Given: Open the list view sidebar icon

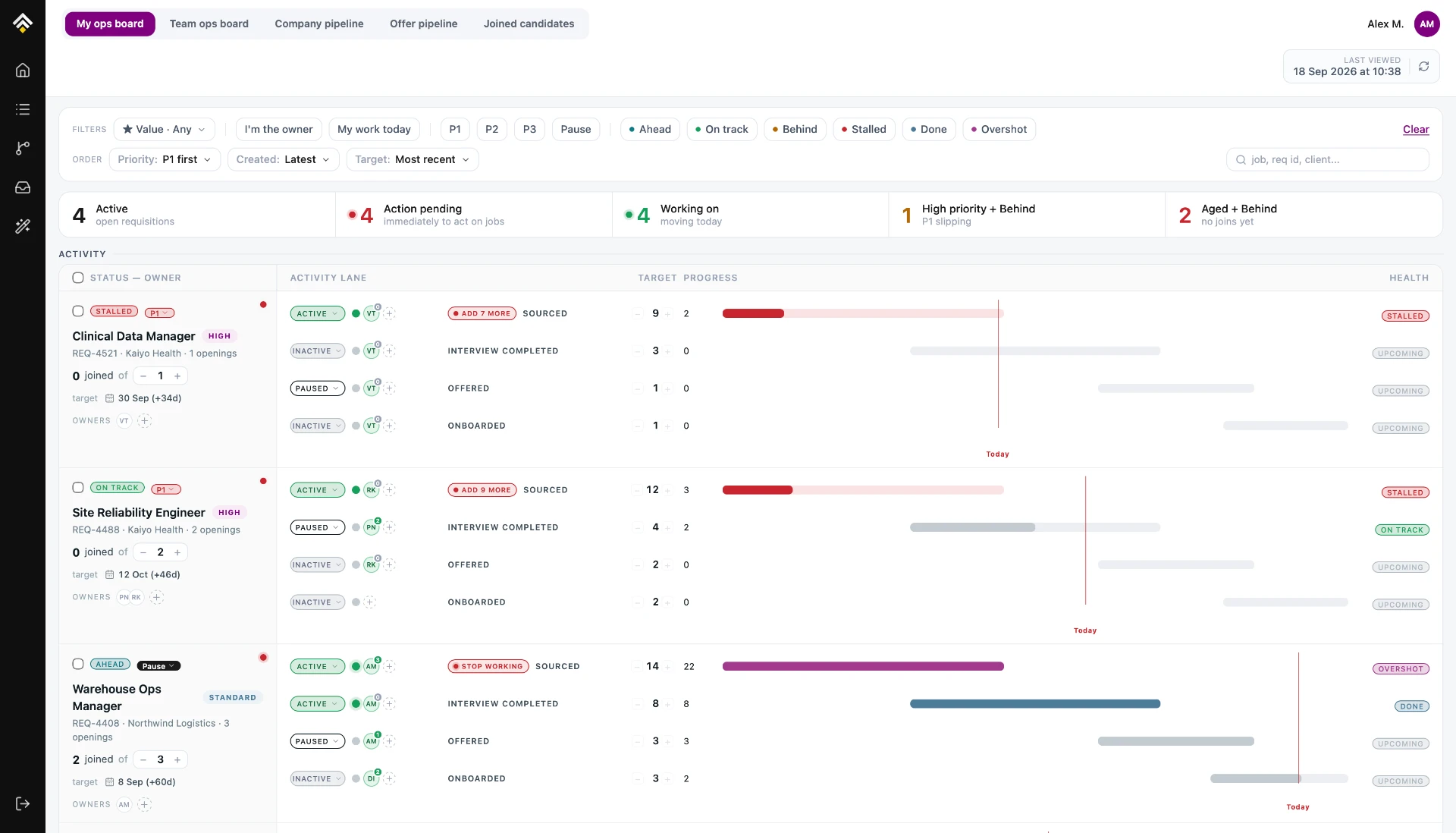Looking at the screenshot, I should tap(23, 109).
